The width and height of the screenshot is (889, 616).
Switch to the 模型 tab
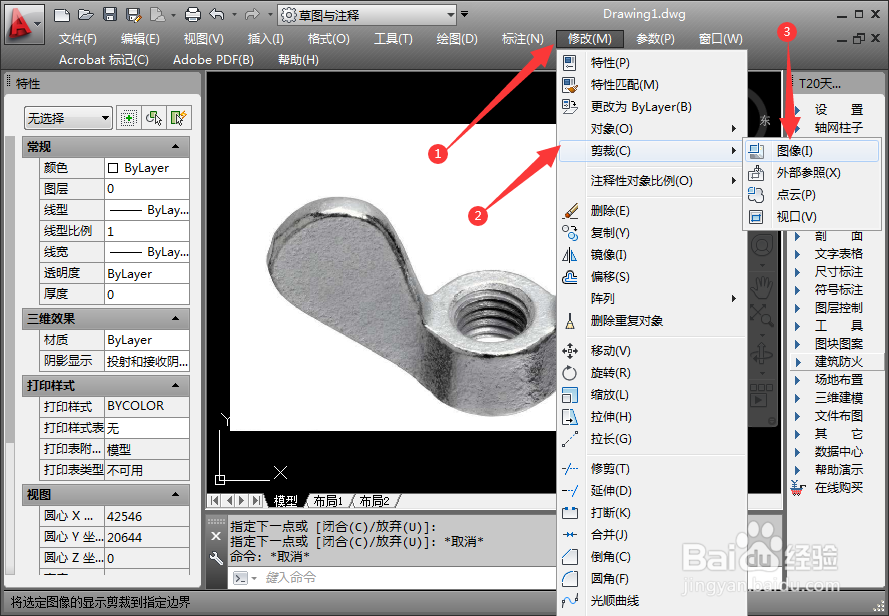pos(285,500)
